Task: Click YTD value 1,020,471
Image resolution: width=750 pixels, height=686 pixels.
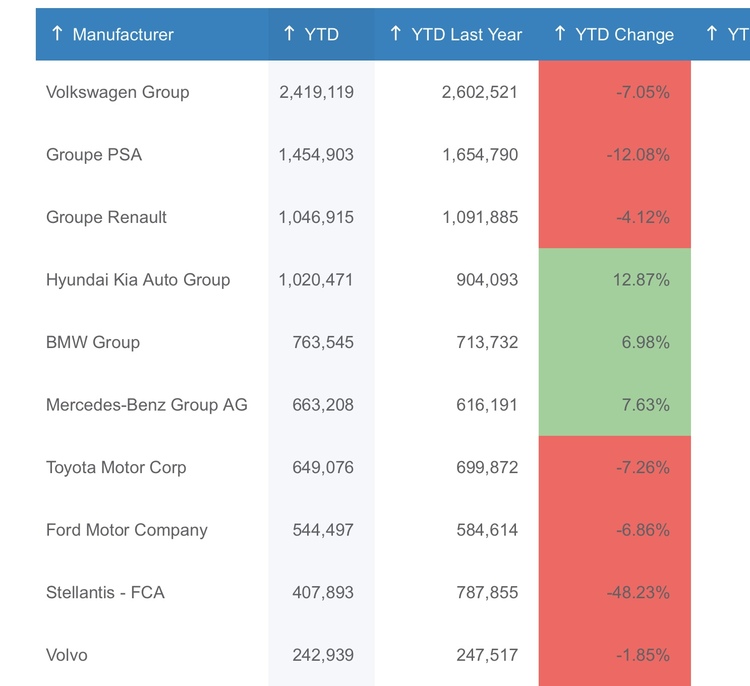Action: pyautogui.click(x=316, y=280)
